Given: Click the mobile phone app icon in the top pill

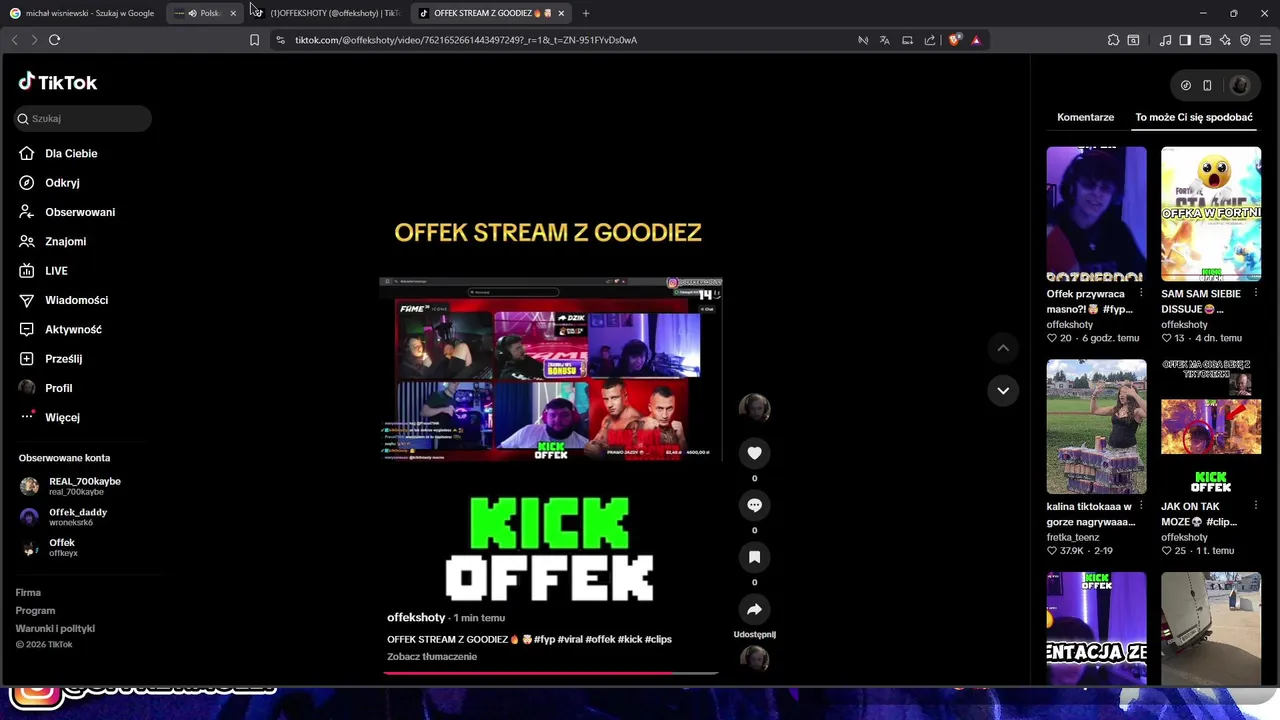Looking at the screenshot, I should [x=1207, y=86].
